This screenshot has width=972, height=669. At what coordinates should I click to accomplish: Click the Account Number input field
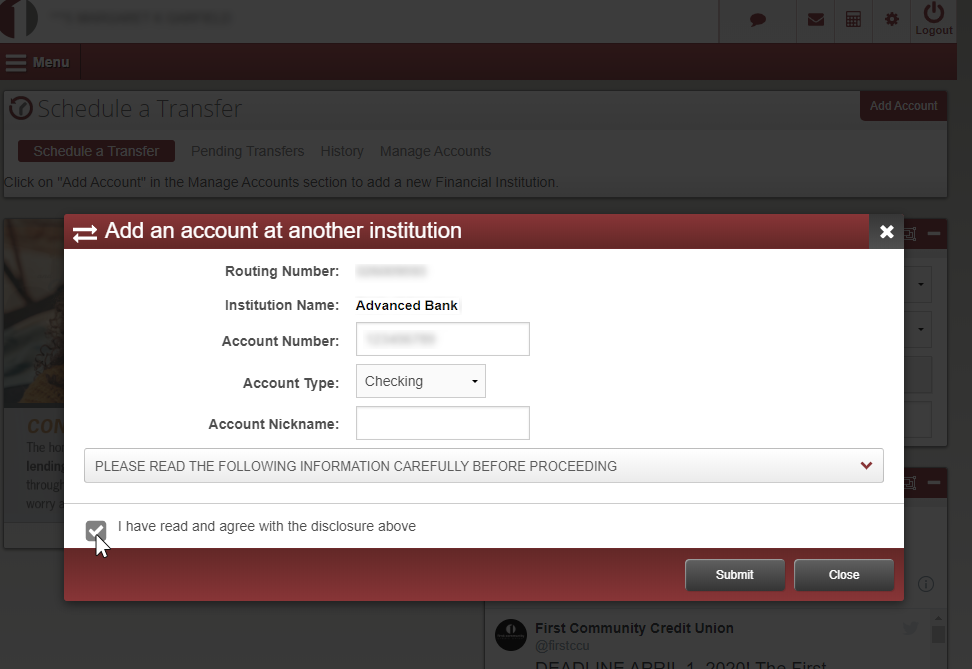point(442,340)
